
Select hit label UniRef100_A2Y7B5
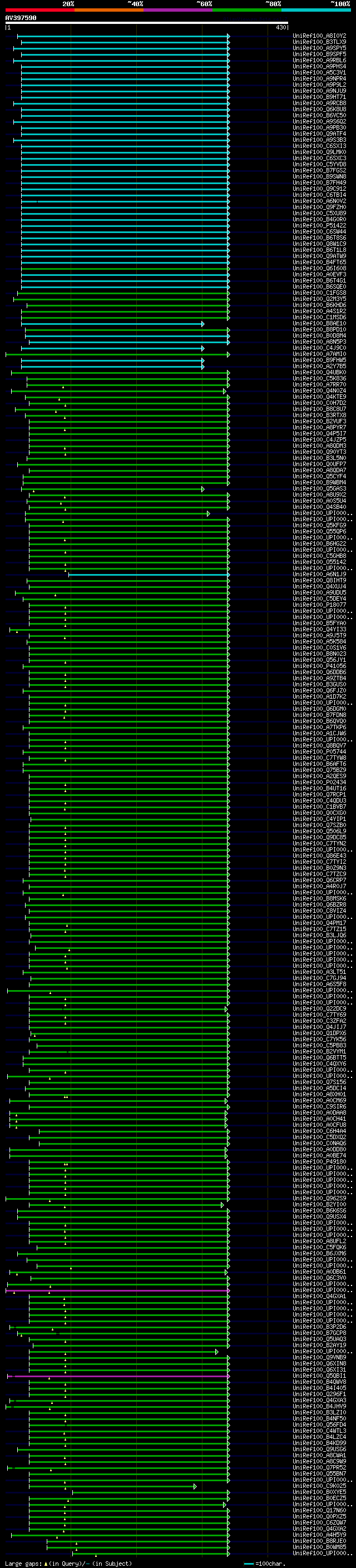(x=319, y=367)
